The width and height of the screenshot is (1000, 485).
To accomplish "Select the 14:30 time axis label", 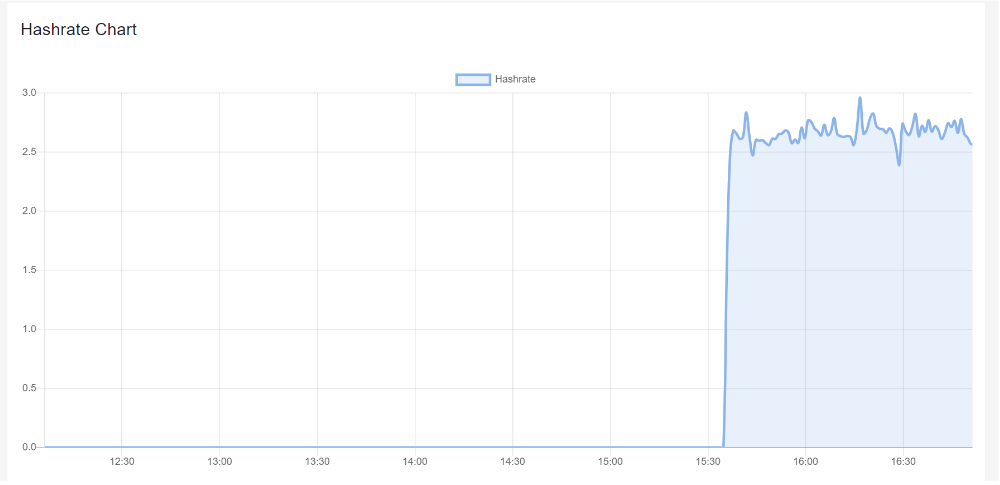I will click(512, 461).
